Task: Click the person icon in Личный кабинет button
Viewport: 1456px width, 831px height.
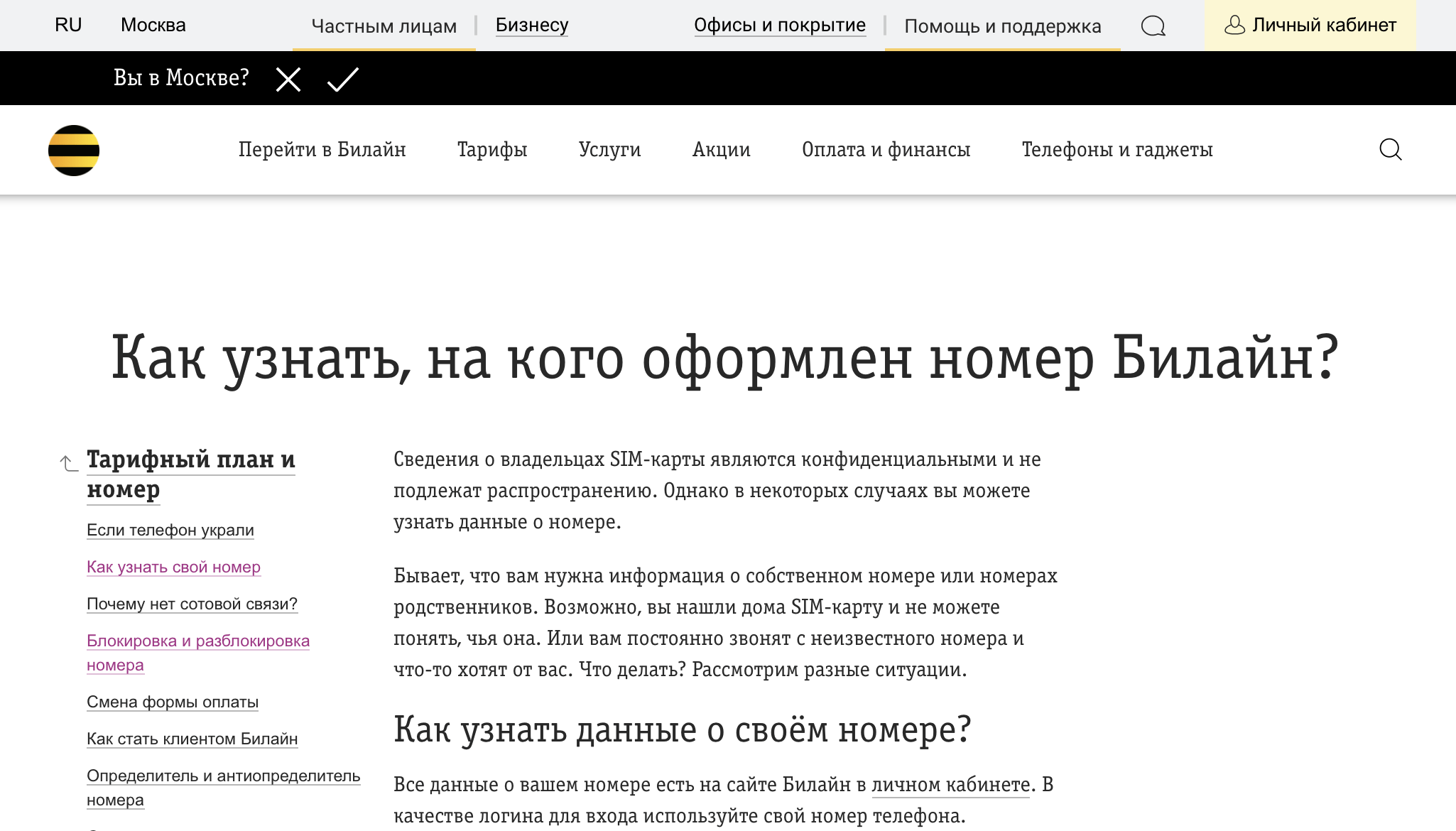Action: [1234, 26]
